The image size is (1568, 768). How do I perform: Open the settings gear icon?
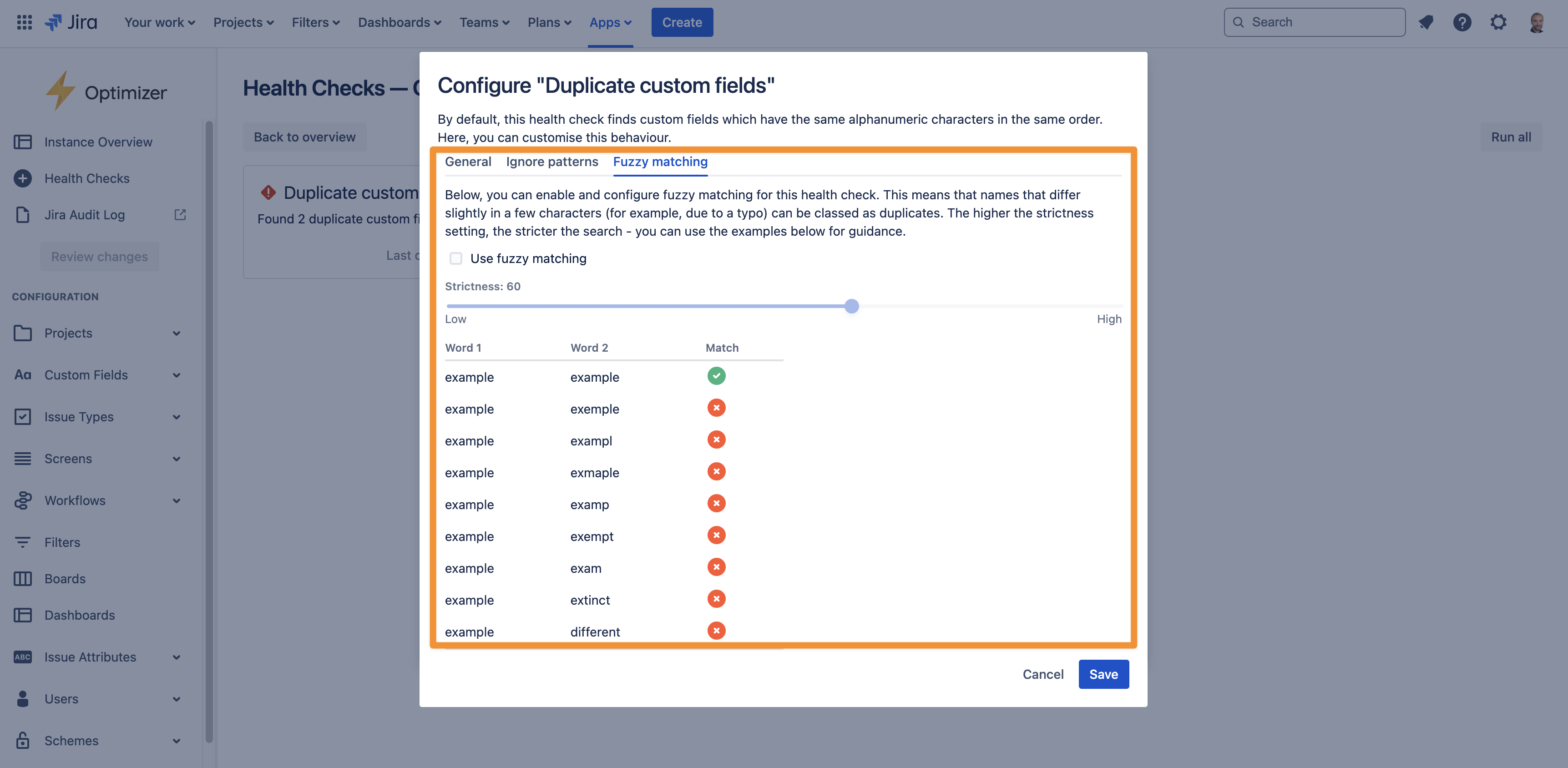click(1498, 22)
